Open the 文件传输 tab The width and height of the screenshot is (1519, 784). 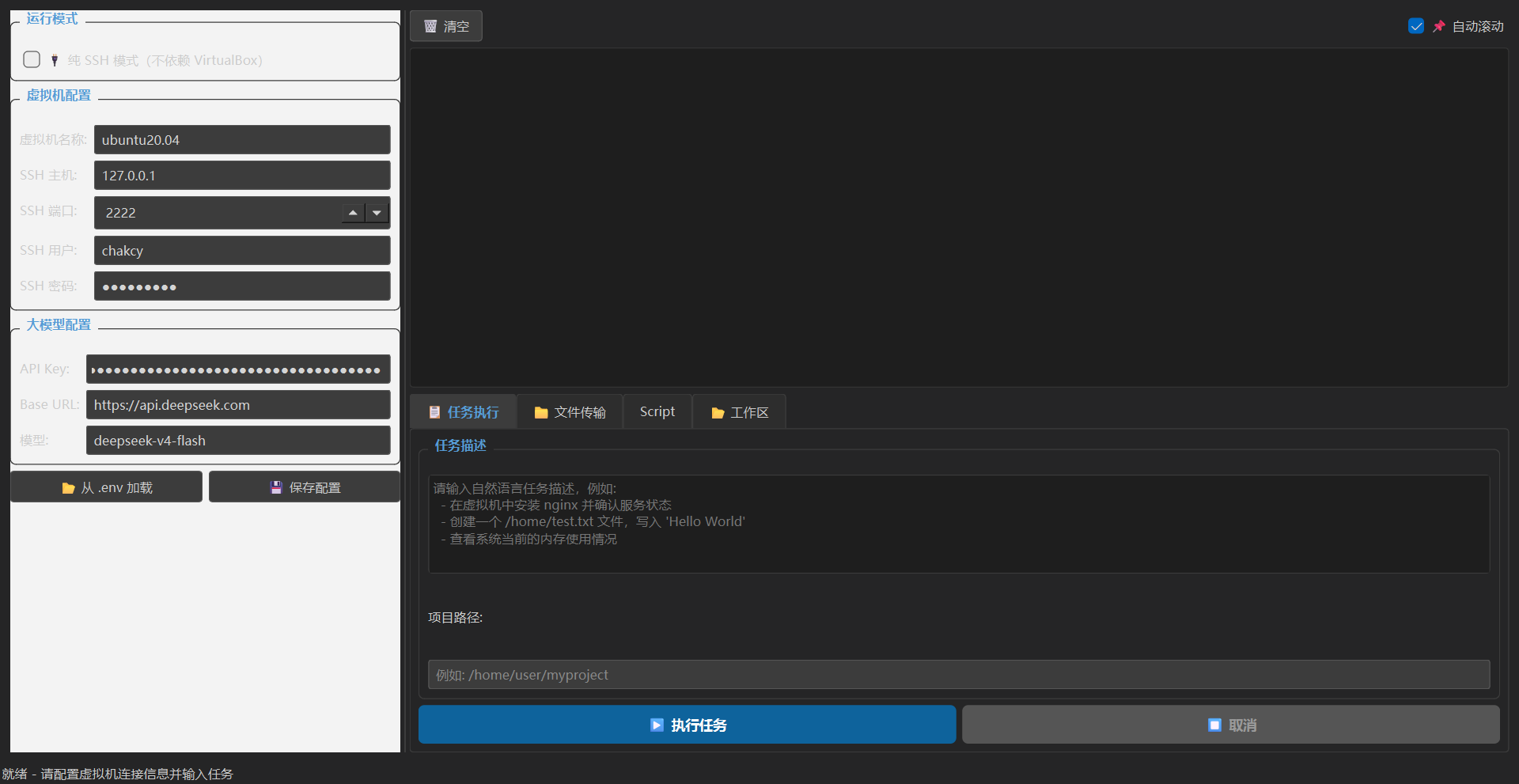[570, 412]
